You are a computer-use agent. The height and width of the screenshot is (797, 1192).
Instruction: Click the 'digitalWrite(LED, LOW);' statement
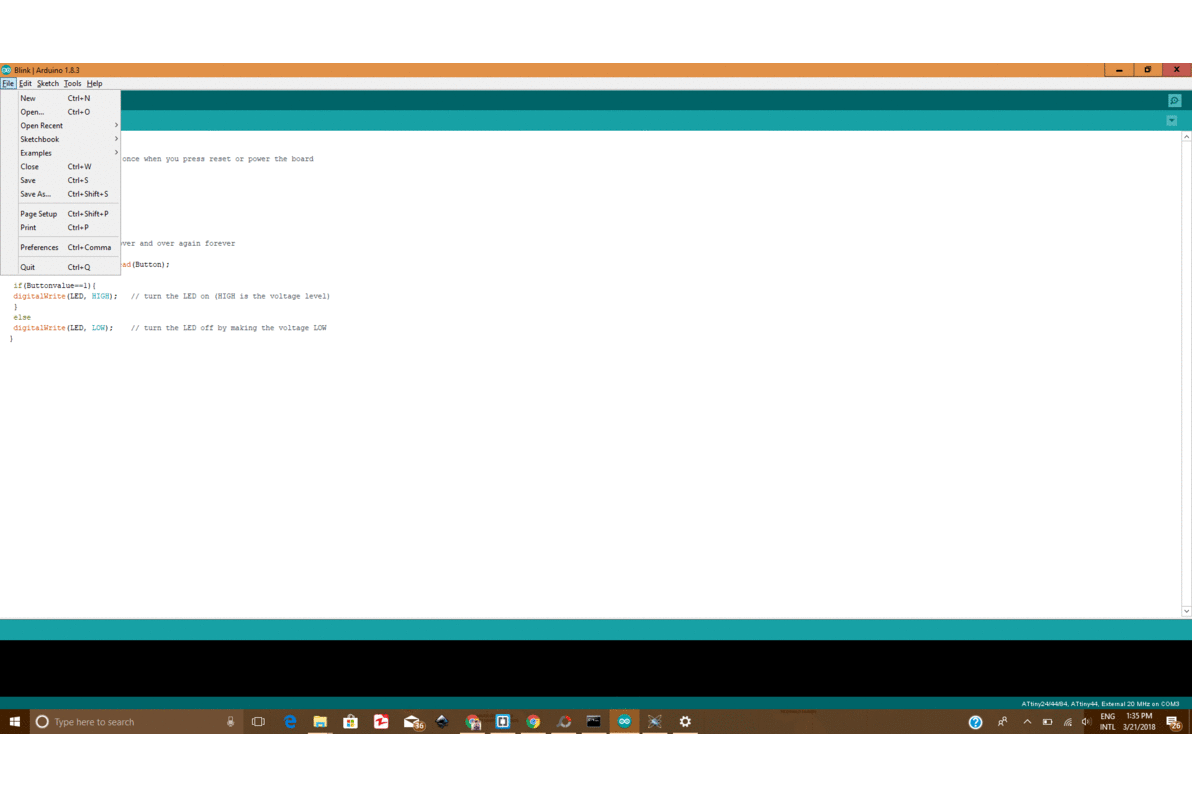tap(63, 328)
